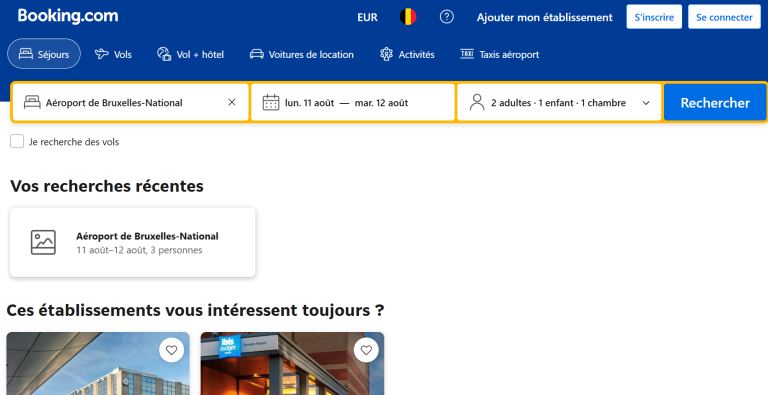Clear the destination with the X icon
This screenshot has height=395, width=768.
[x=232, y=102]
